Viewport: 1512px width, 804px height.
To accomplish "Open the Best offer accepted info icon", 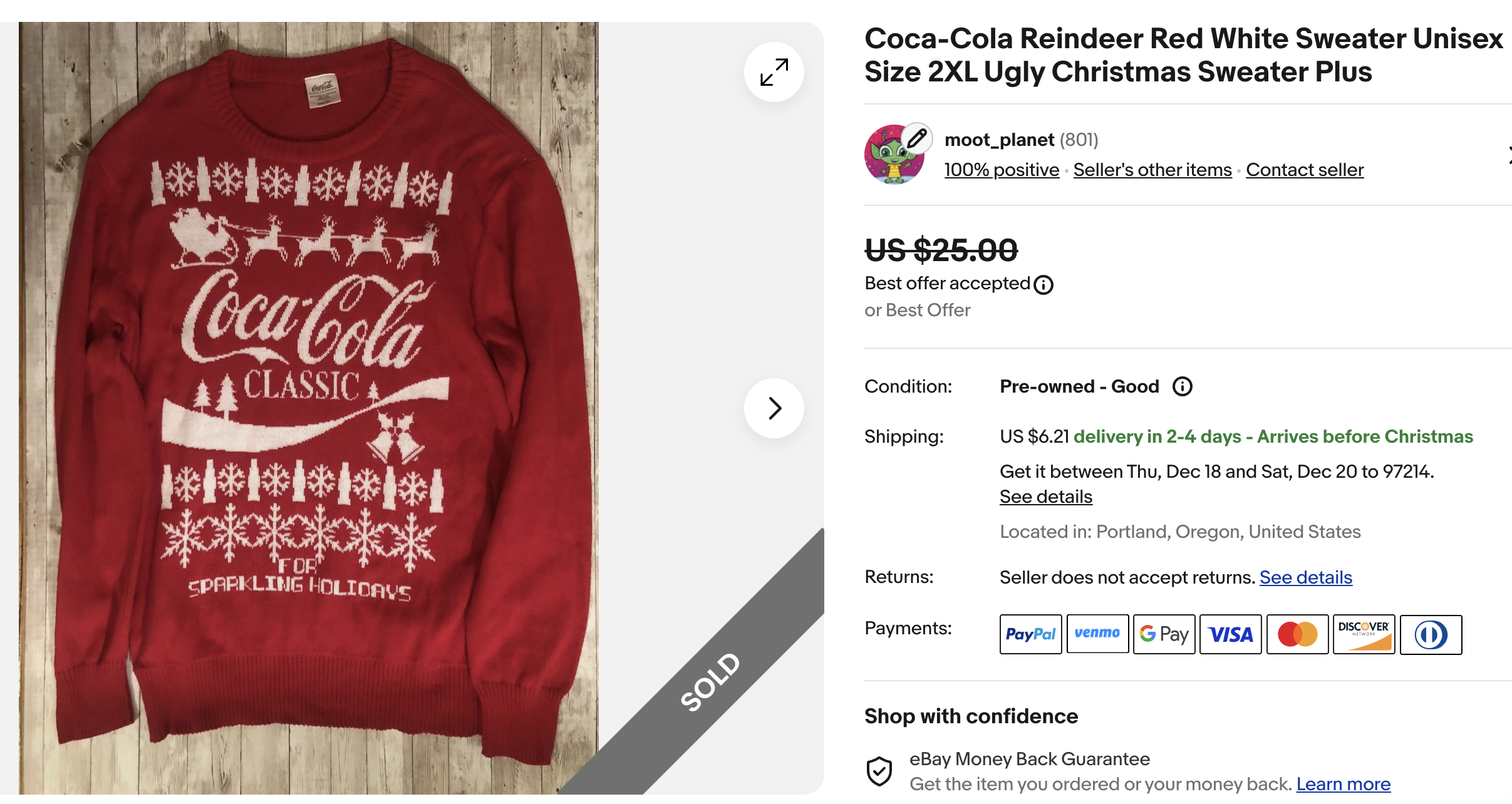I will (1043, 285).
